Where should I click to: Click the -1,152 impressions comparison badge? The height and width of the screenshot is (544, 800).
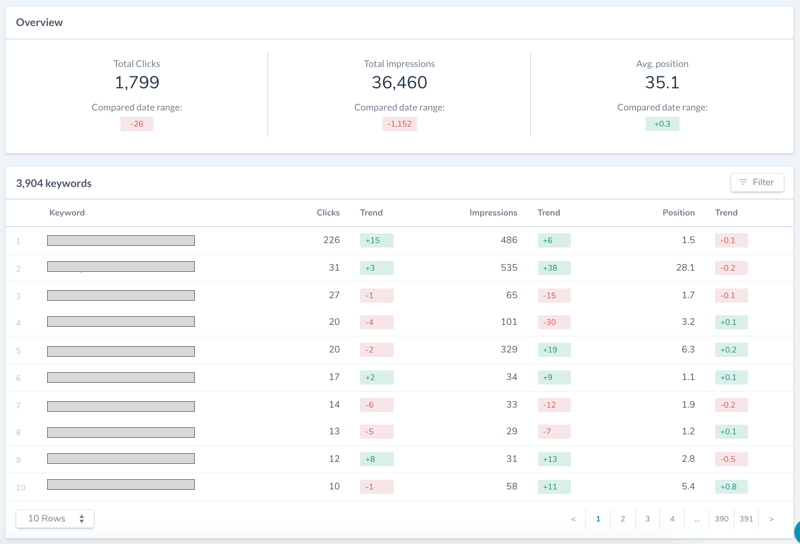tap(399, 124)
